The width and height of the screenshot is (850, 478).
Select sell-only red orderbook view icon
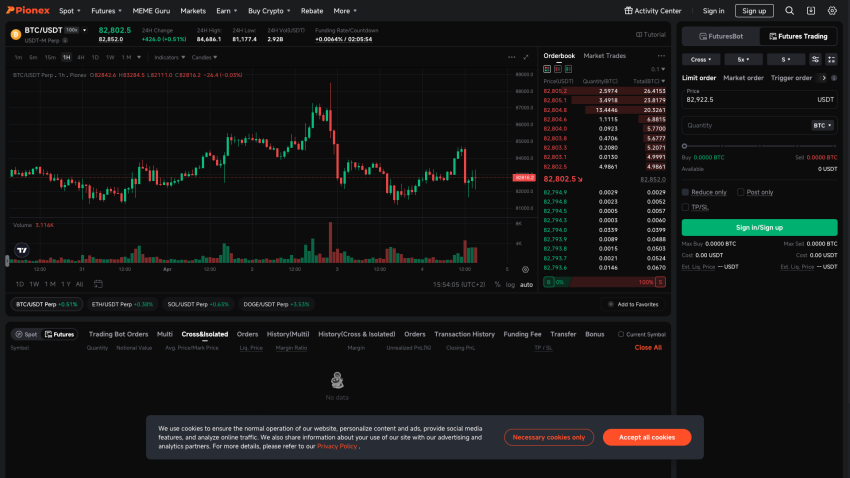(557, 69)
